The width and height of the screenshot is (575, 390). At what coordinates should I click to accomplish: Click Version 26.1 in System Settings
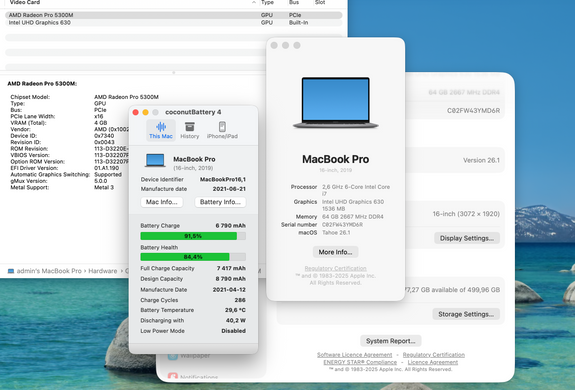click(x=481, y=160)
